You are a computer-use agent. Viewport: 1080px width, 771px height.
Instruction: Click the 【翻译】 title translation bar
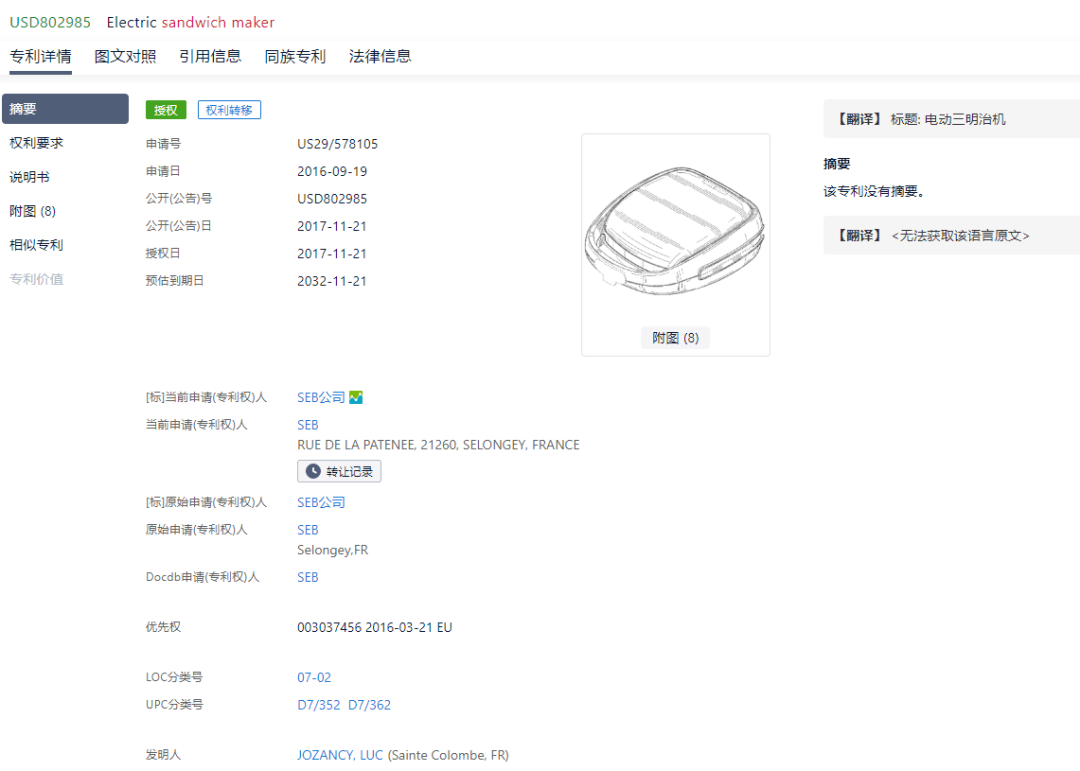click(950, 119)
